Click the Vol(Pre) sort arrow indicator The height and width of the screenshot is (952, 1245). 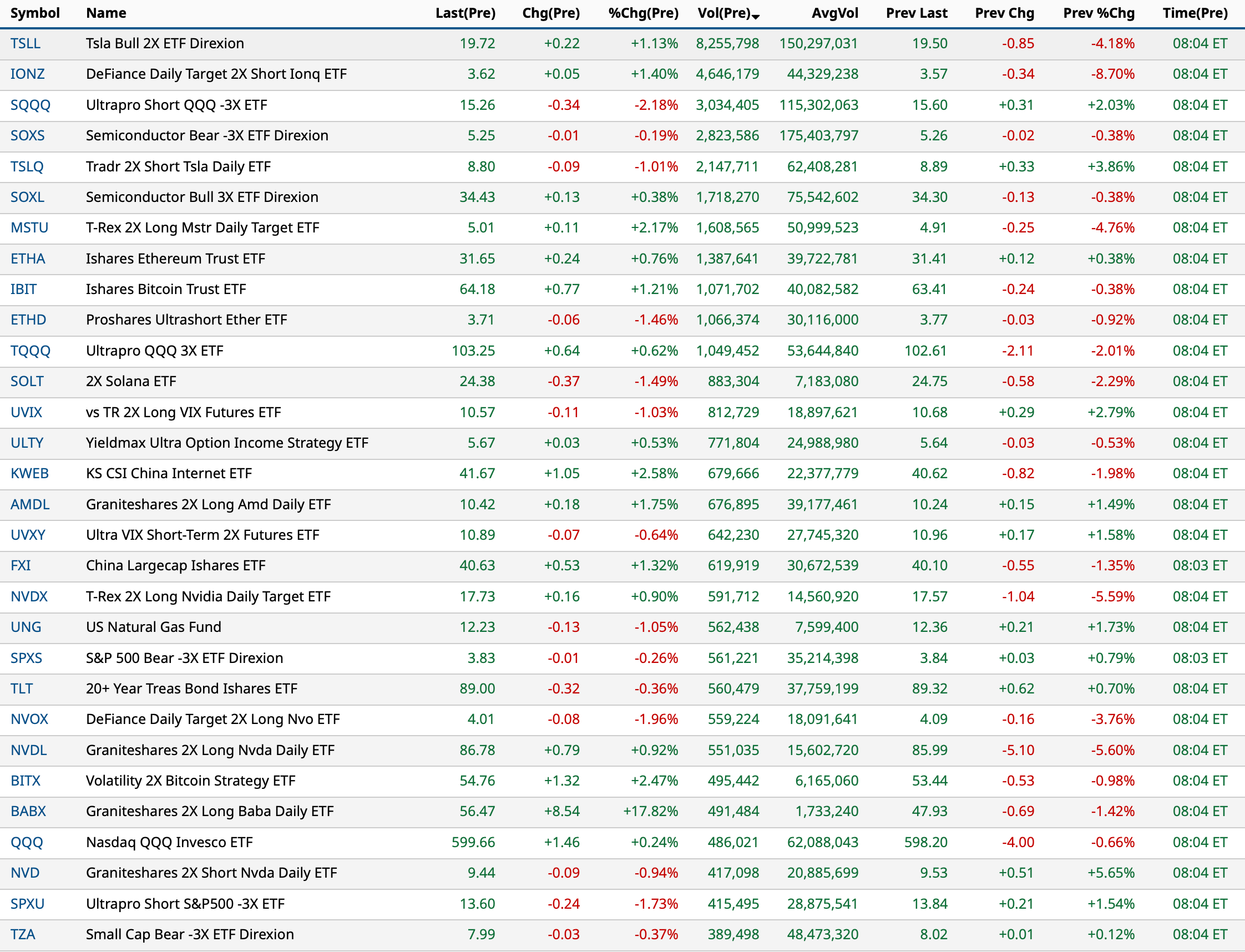[x=756, y=17]
